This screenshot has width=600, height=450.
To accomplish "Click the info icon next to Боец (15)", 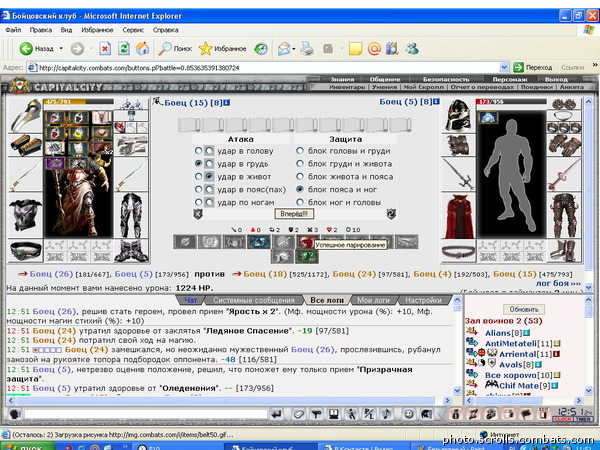I will click(x=227, y=103).
